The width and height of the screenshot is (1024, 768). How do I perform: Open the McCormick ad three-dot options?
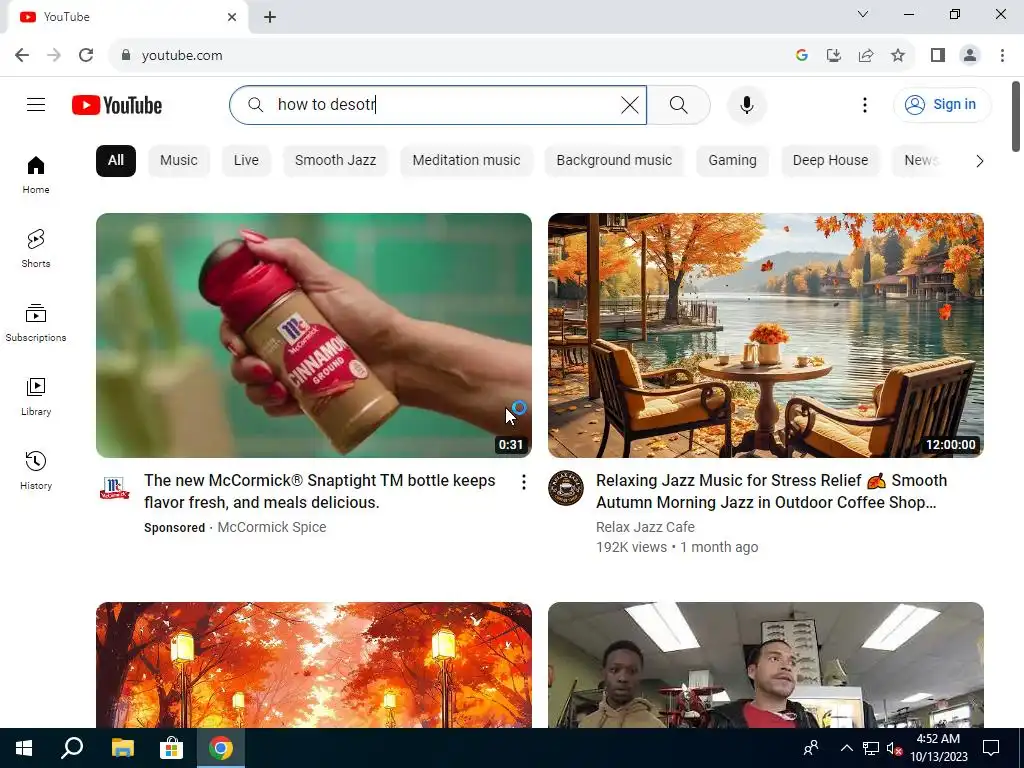(x=523, y=482)
